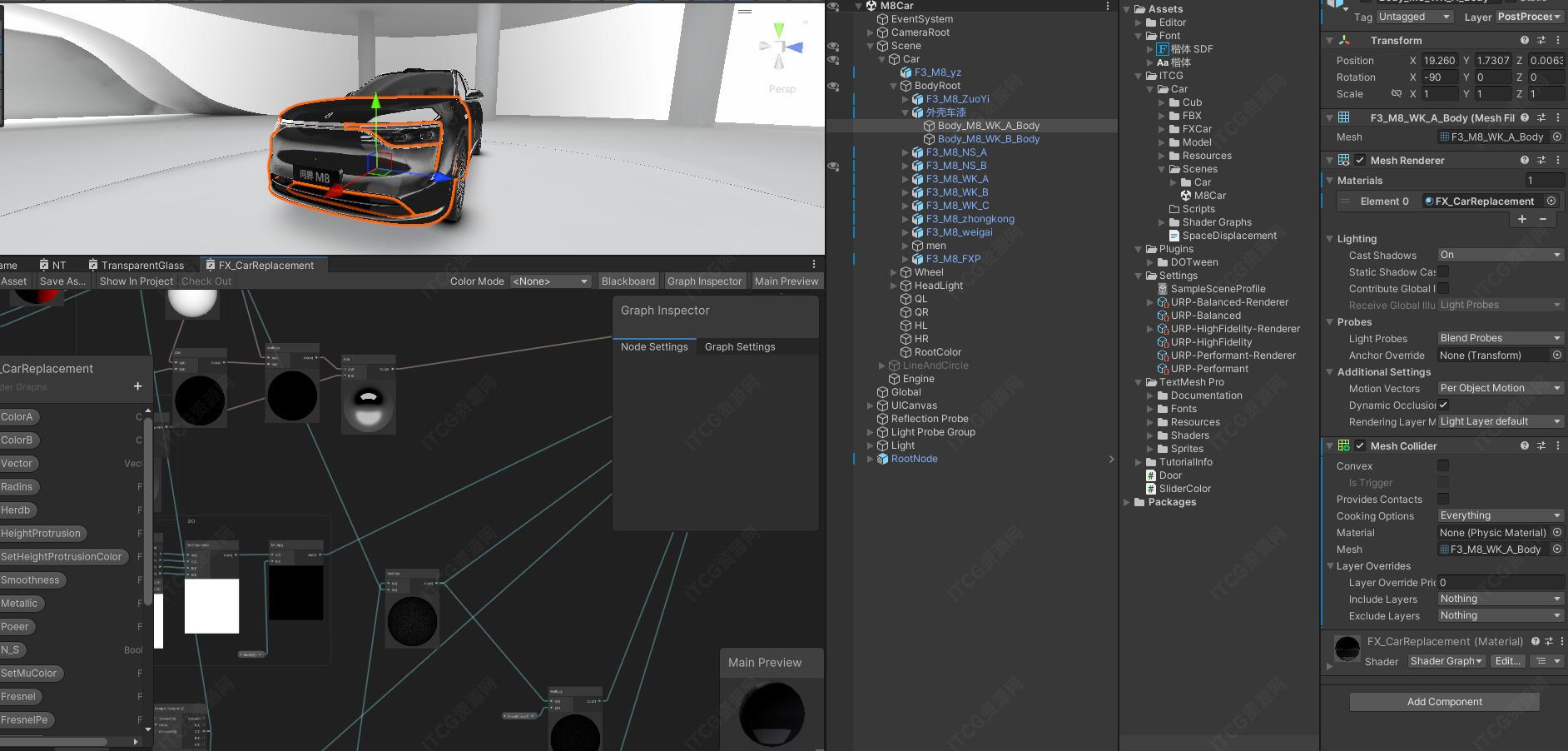
Task: Uncheck the Dynamic Occlusion checkbox
Action: (1443, 405)
